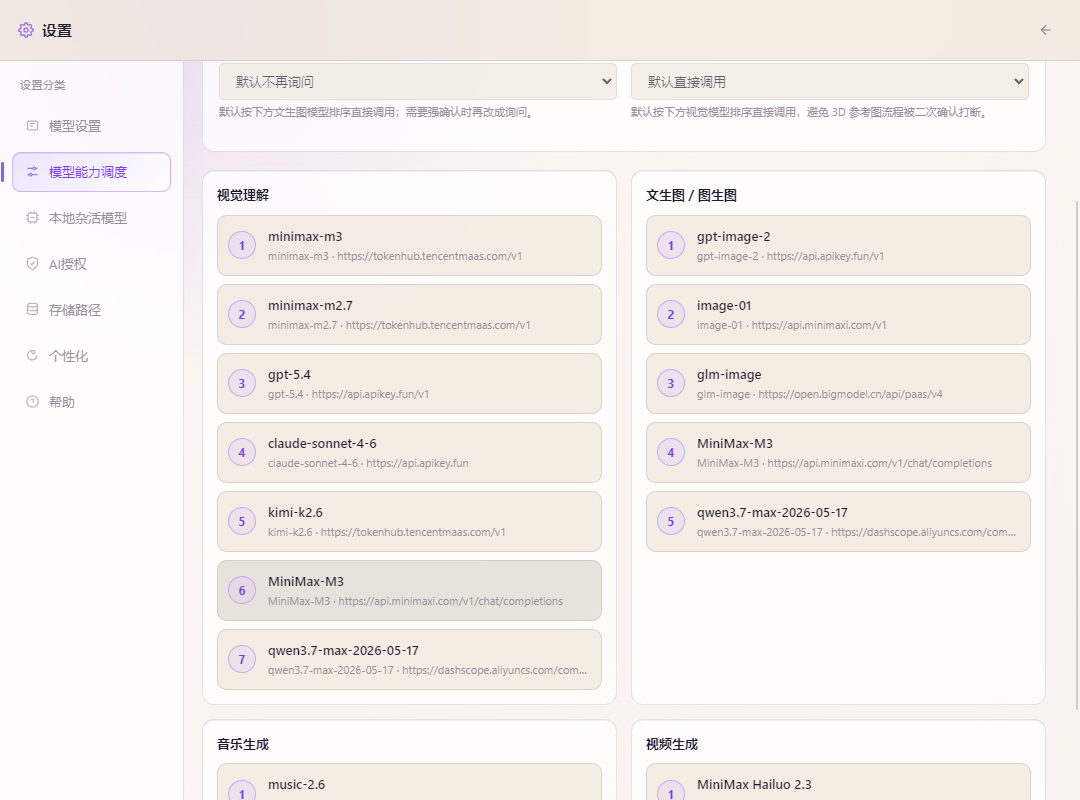Click the glm-image bigmodel URL text

point(851,394)
